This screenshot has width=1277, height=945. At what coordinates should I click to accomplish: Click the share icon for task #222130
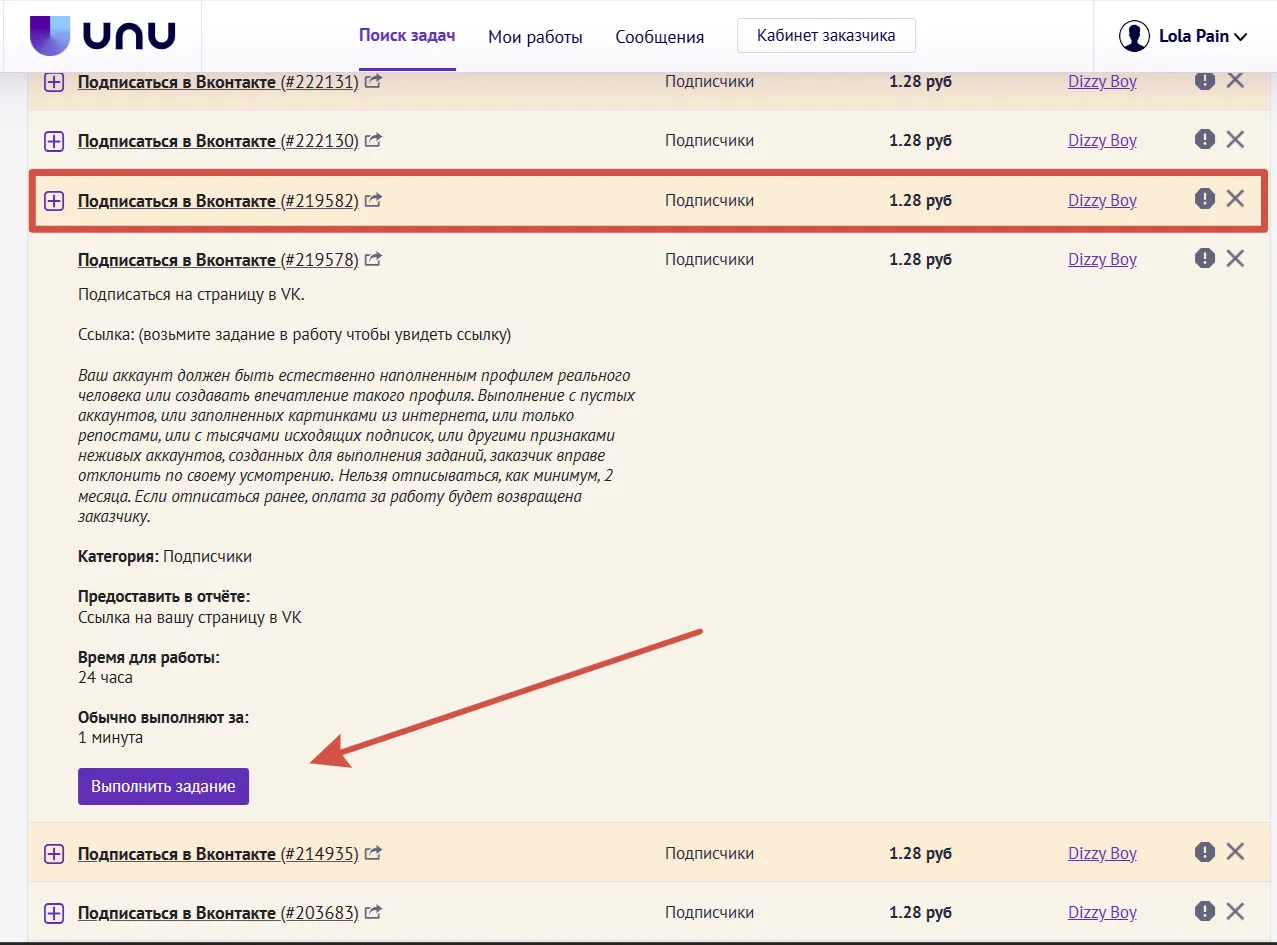pyautogui.click(x=373, y=141)
